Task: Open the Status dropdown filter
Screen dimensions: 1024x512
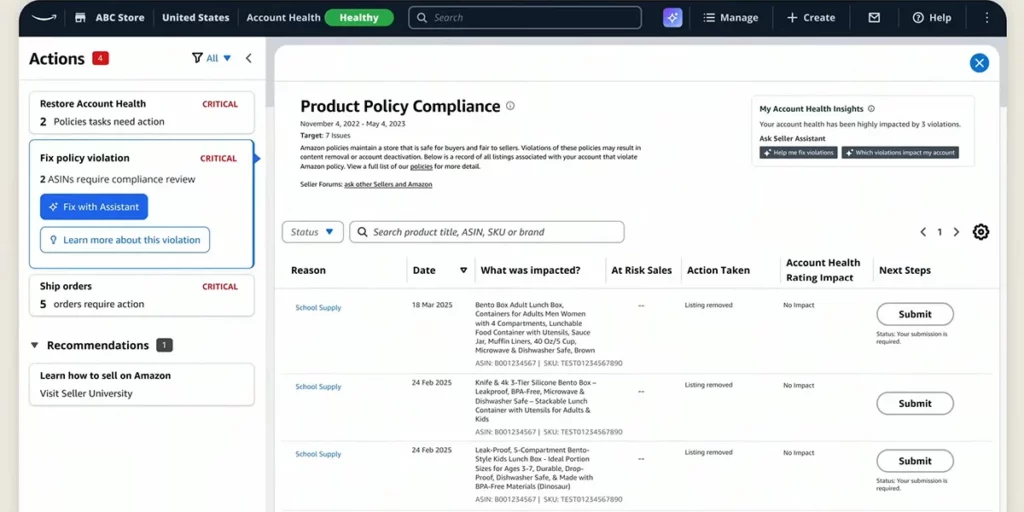Action: point(313,232)
